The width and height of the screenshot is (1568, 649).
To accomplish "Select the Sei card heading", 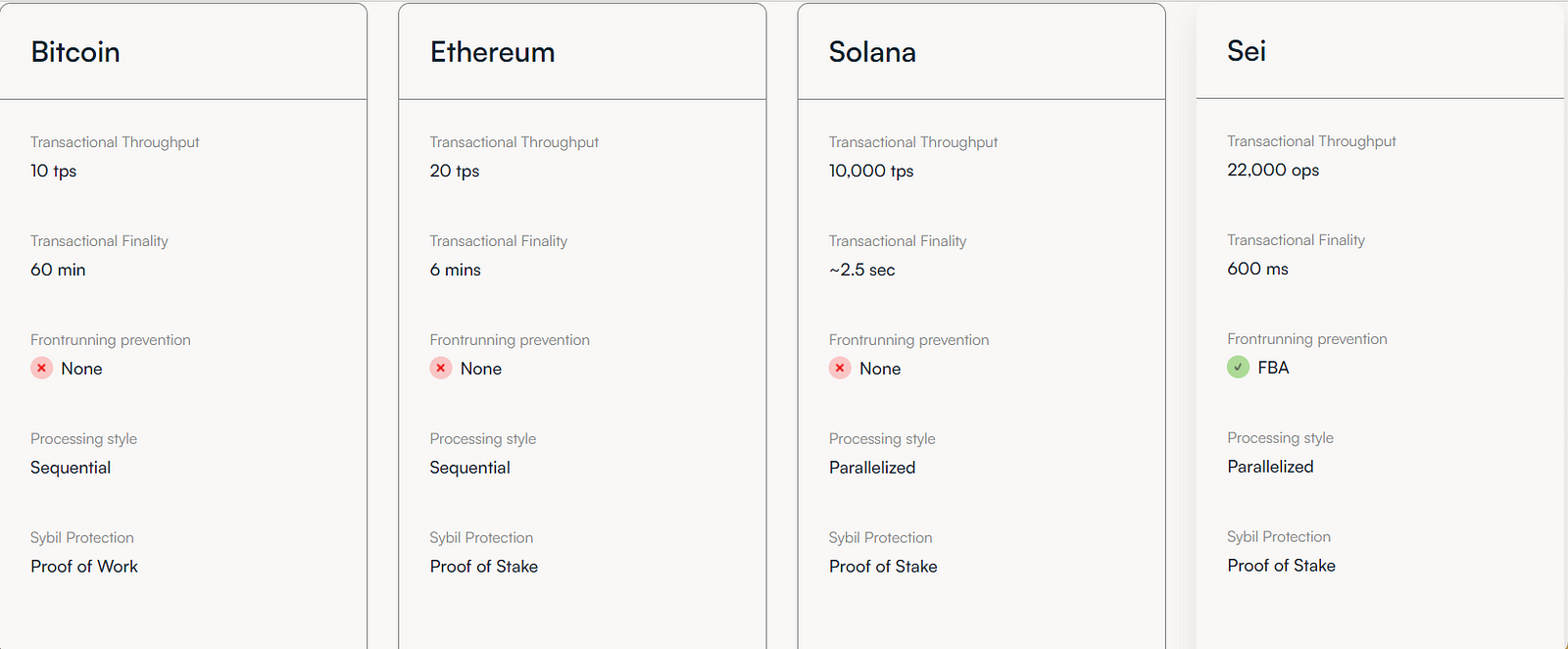I will pyautogui.click(x=1247, y=51).
